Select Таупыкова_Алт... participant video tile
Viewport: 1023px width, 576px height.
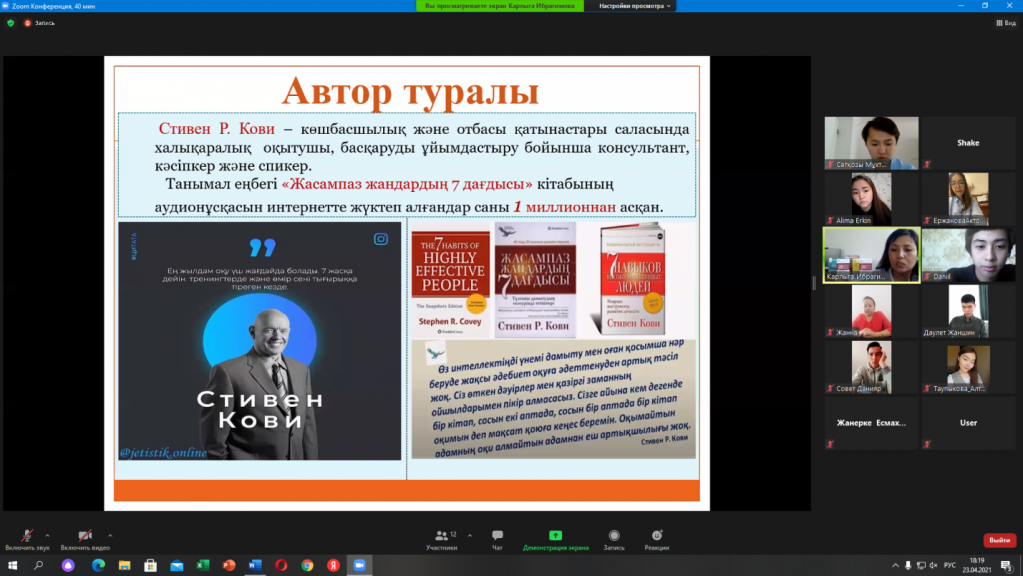click(968, 367)
